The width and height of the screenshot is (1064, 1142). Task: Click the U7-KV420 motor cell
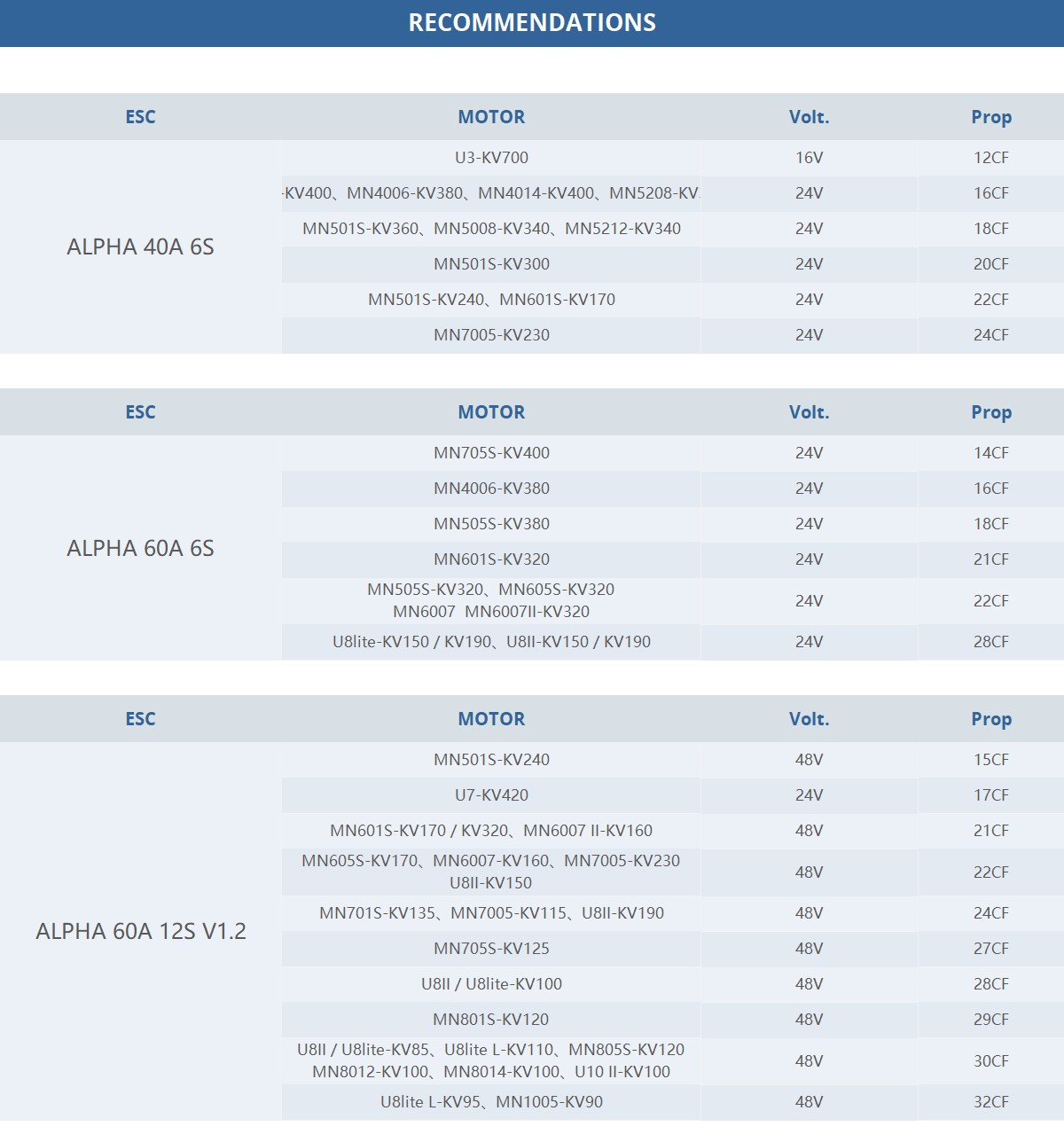click(x=491, y=795)
